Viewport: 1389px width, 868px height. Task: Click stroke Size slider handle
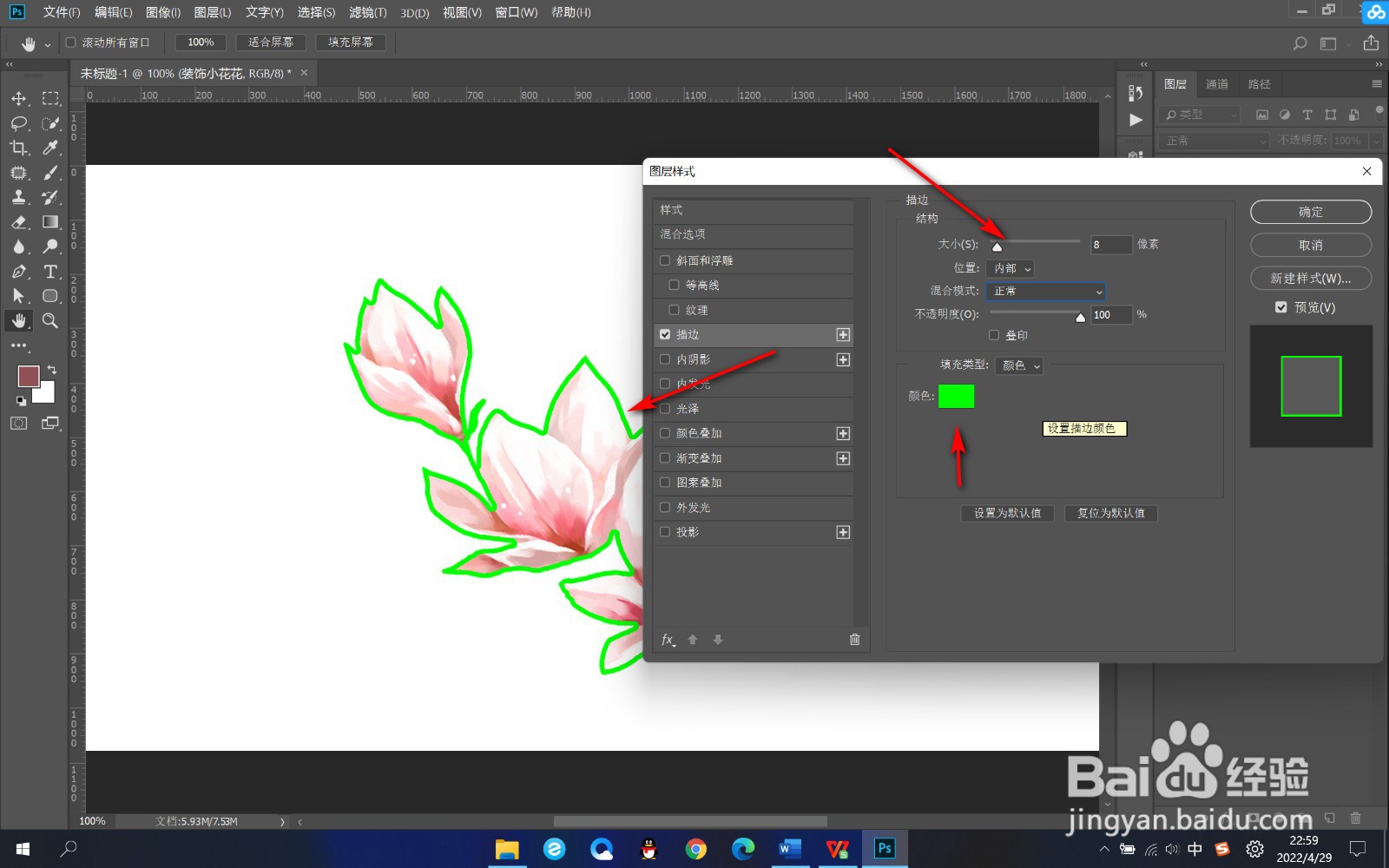(997, 247)
